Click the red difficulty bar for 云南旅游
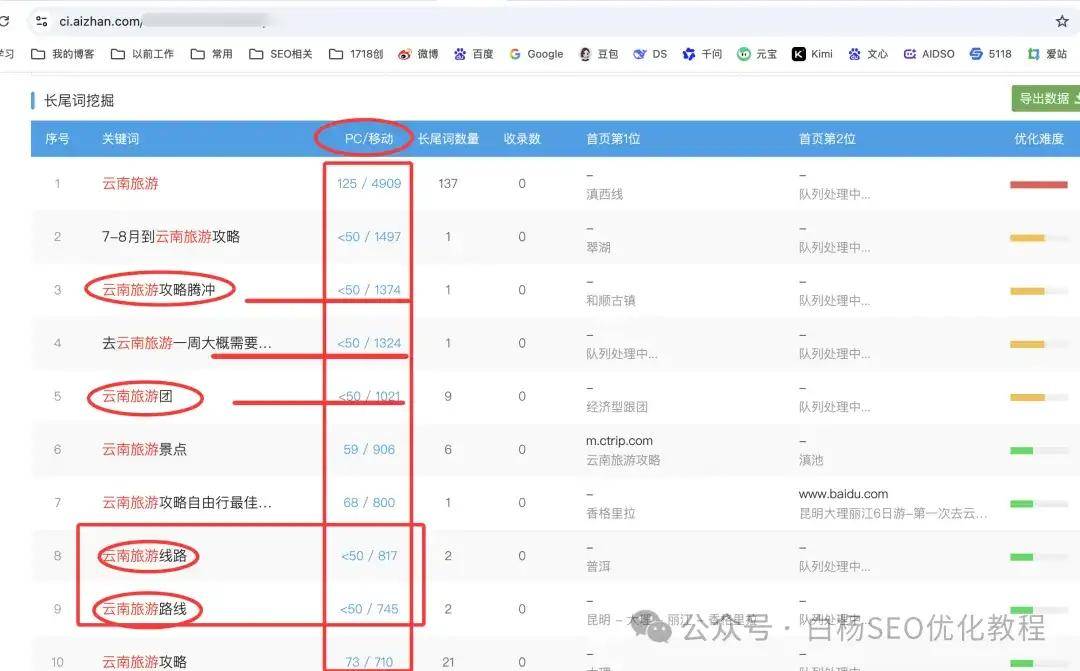1080x671 pixels. click(1039, 184)
